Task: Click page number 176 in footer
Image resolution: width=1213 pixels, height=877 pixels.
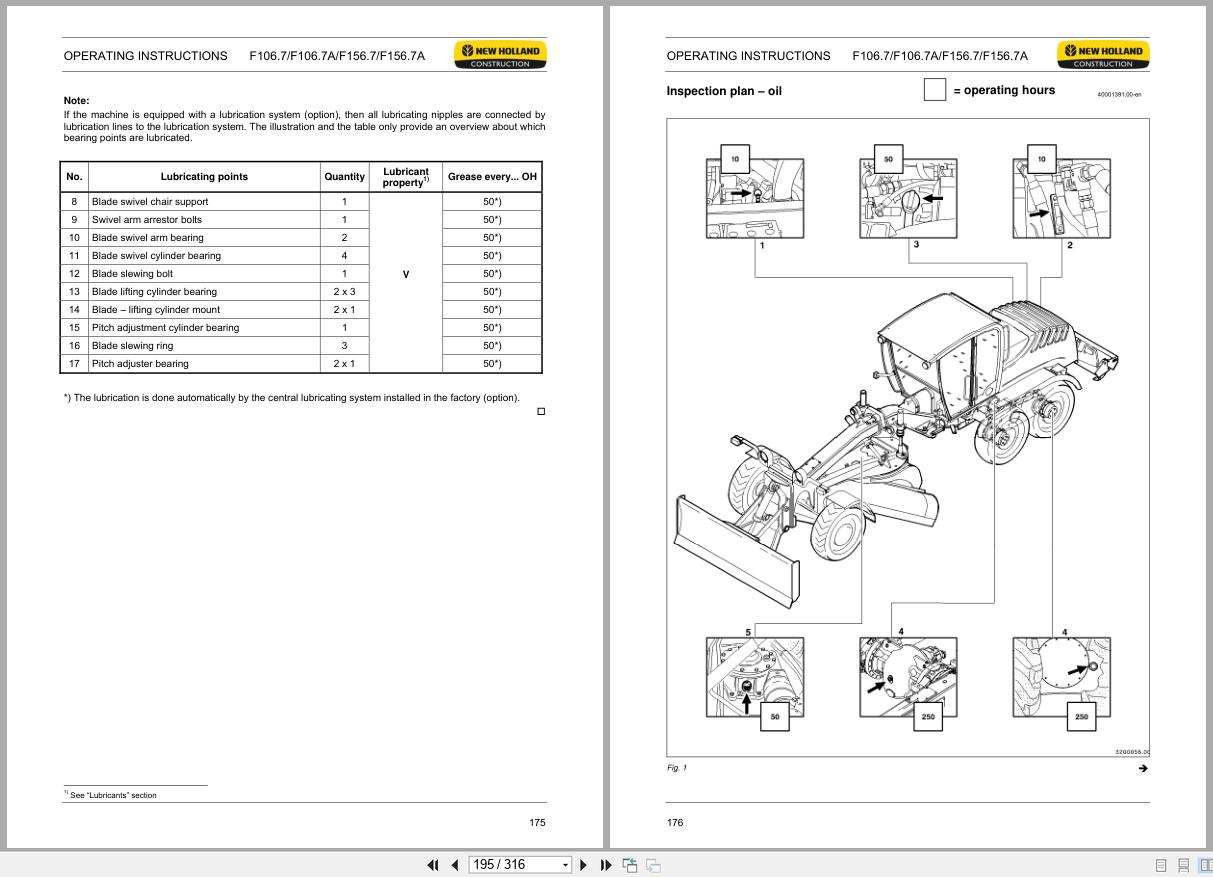Action: click(675, 822)
